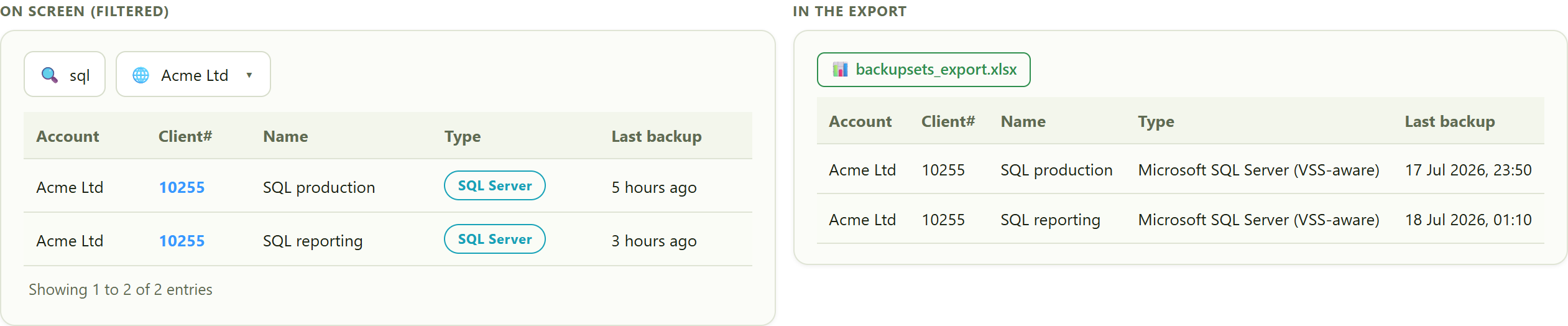The width and height of the screenshot is (1568, 326).
Task: Focus the search field containing sql
Action: coord(65,74)
